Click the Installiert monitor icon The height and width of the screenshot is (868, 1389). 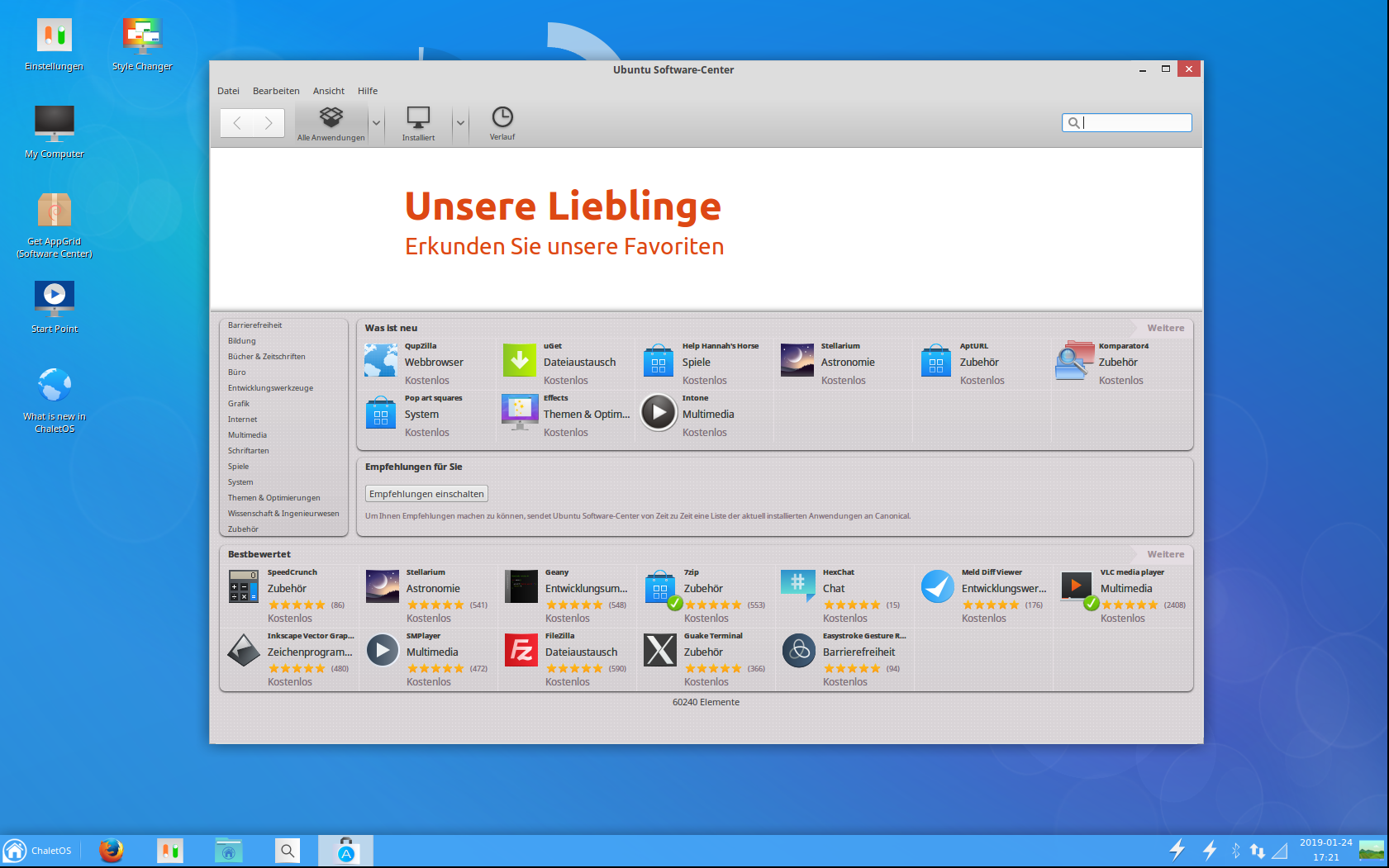(418, 117)
